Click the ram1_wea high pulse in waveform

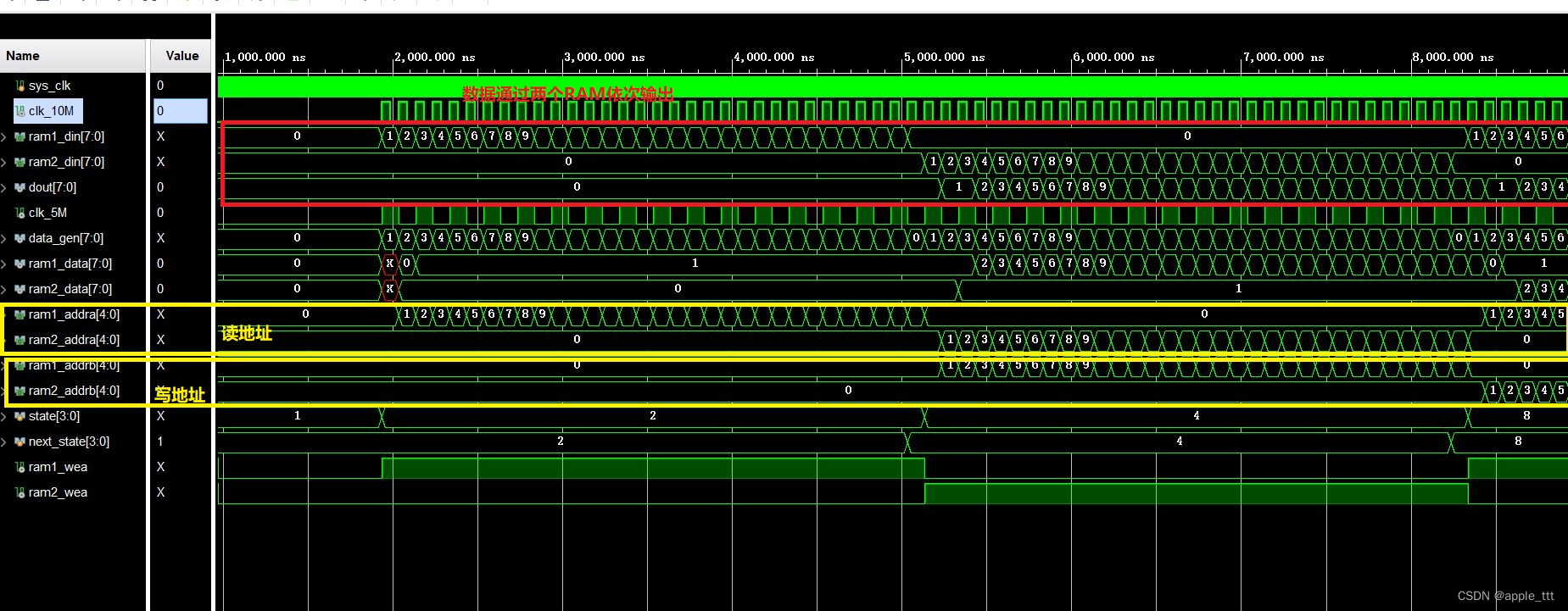click(653, 468)
